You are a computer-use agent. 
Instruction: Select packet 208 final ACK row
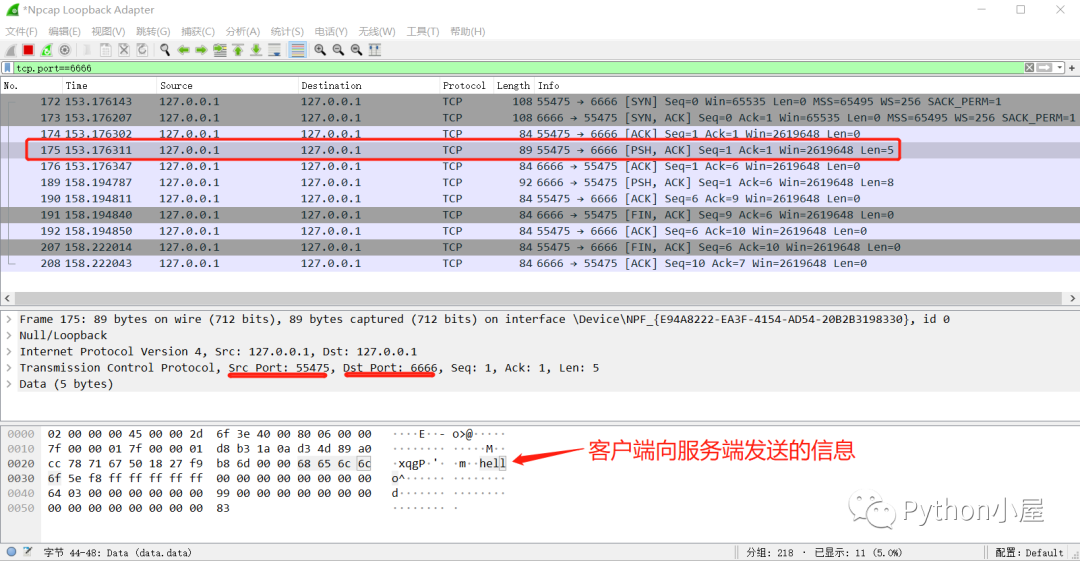tap(540, 263)
